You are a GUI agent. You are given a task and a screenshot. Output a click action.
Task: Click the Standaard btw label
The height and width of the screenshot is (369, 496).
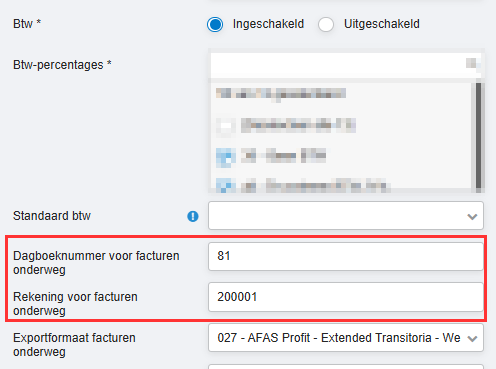pos(52,216)
